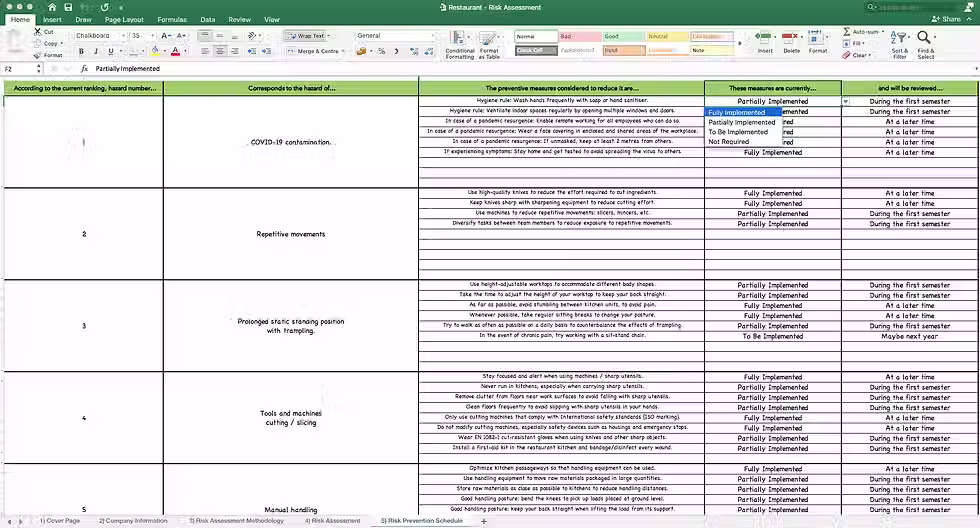
Task: Choose To Be Implemented from the list
Action: click(743, 132)
